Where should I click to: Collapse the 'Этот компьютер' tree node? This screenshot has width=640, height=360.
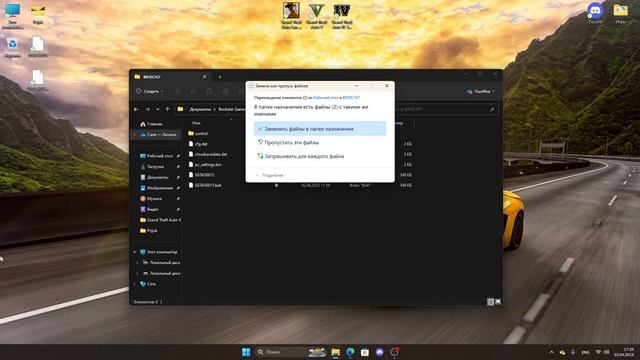(x=135, y=252)
